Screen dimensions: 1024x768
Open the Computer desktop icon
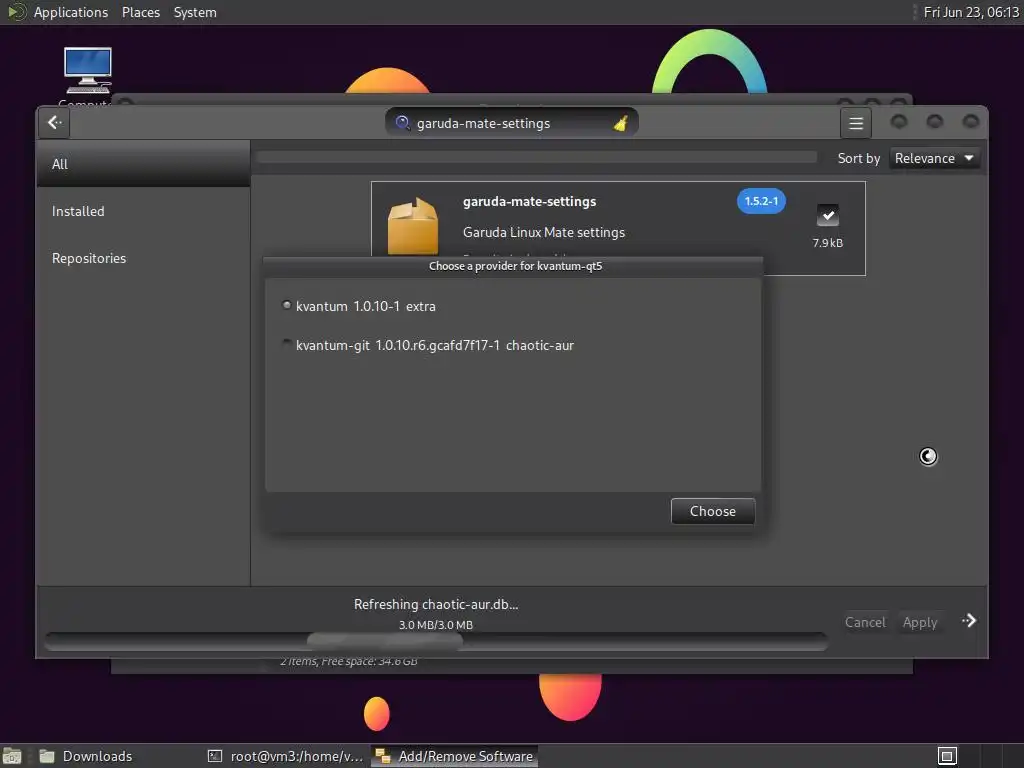click(x=88, y=71)
